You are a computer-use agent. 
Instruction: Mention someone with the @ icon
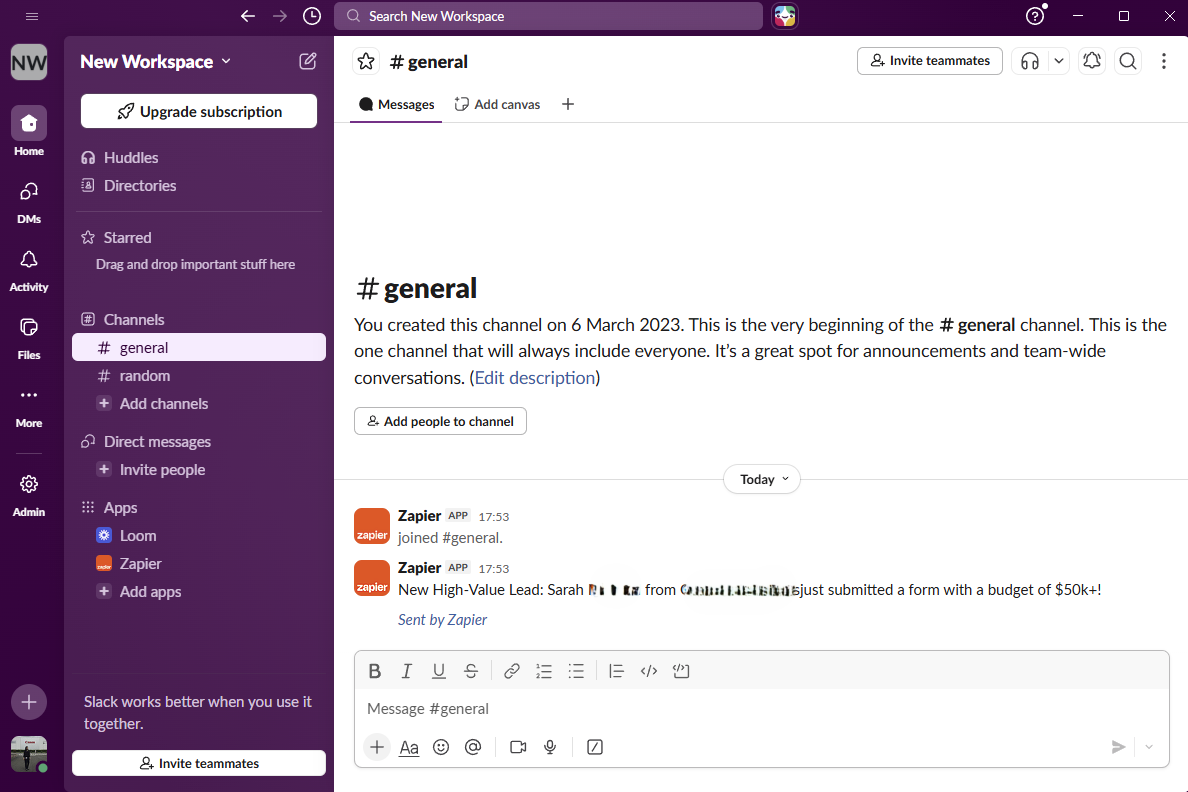tap(473, 747)
